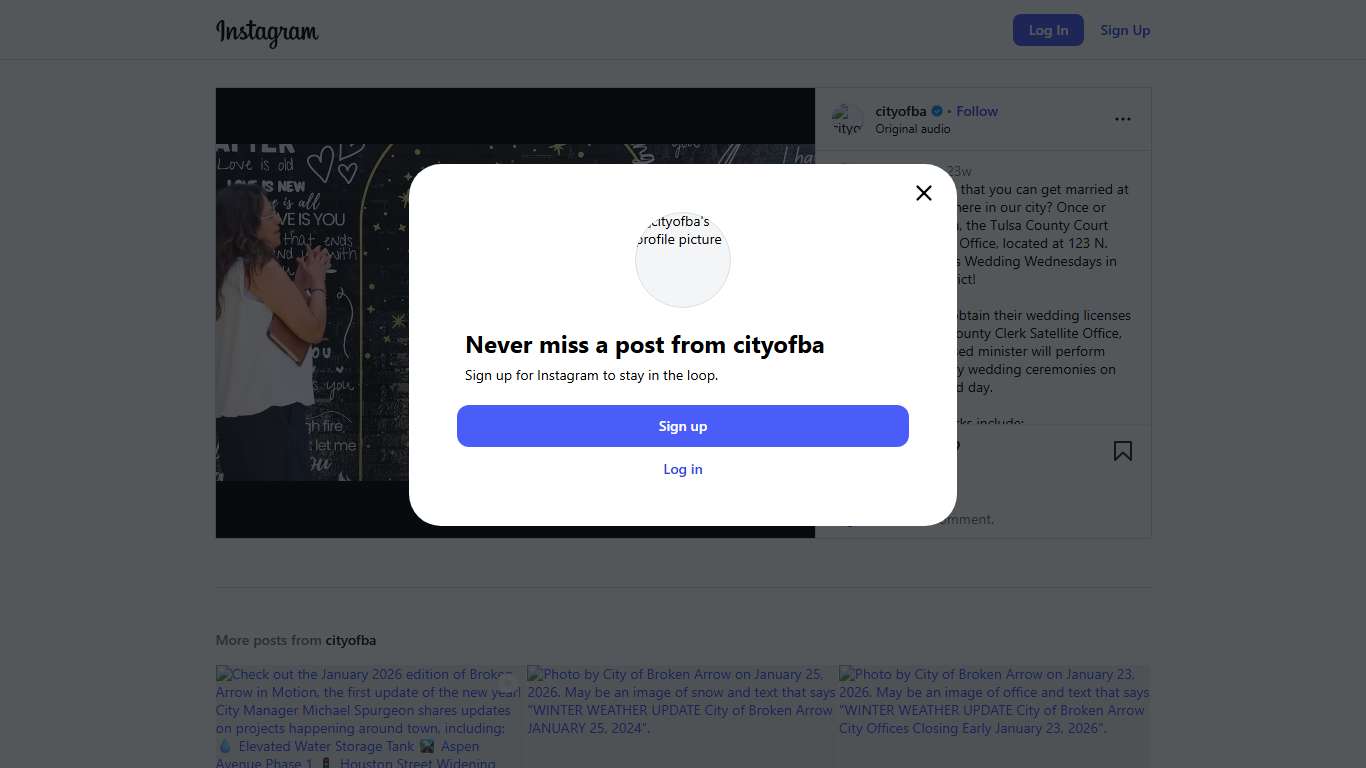Click the verified badge beside cityofba
1366x768 pixels.
point(937,111)
